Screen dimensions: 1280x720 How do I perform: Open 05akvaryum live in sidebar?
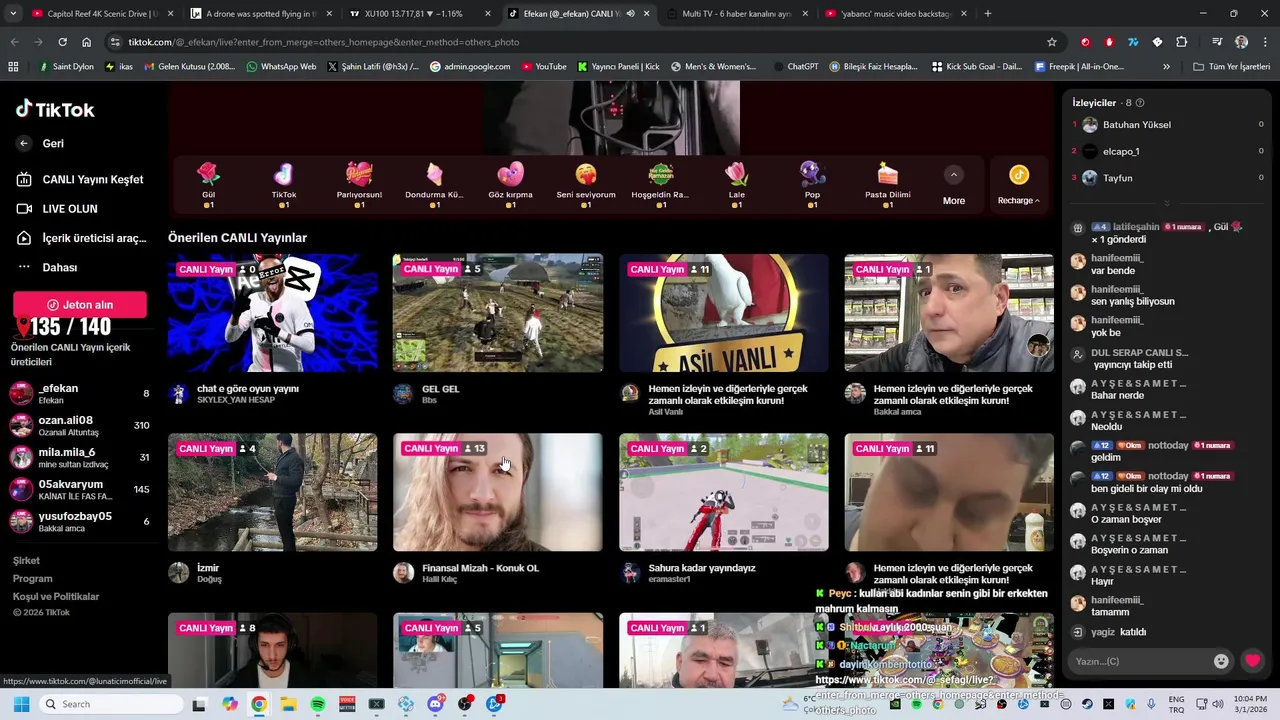click(80, 489)
